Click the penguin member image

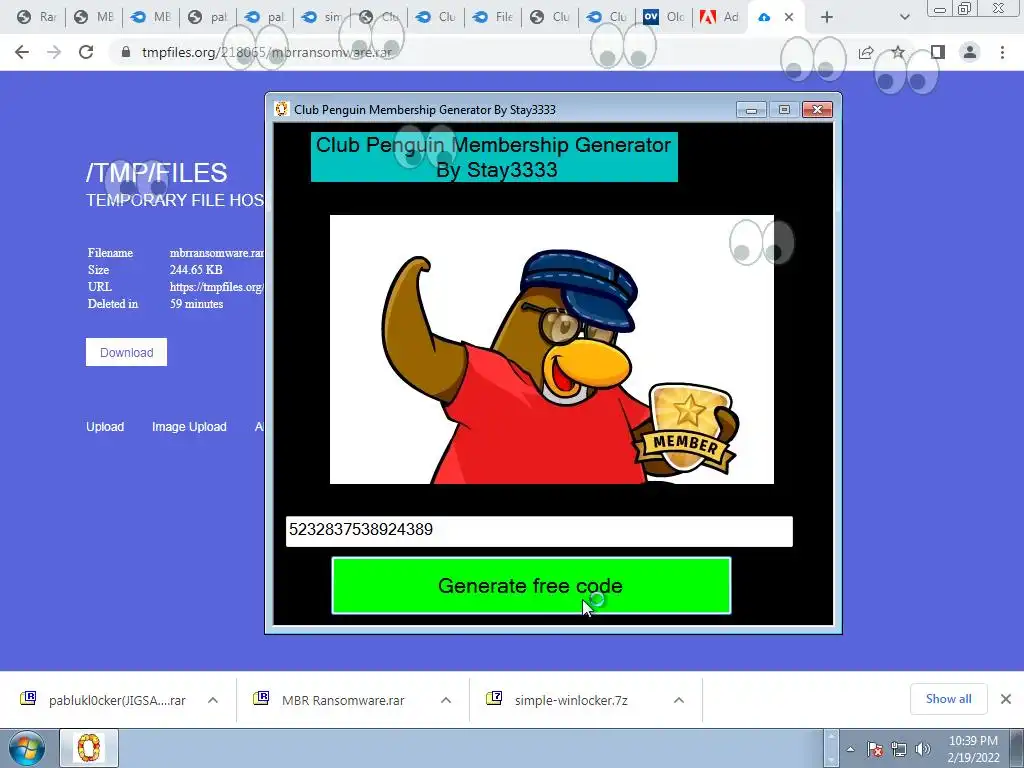coord(552,349)
